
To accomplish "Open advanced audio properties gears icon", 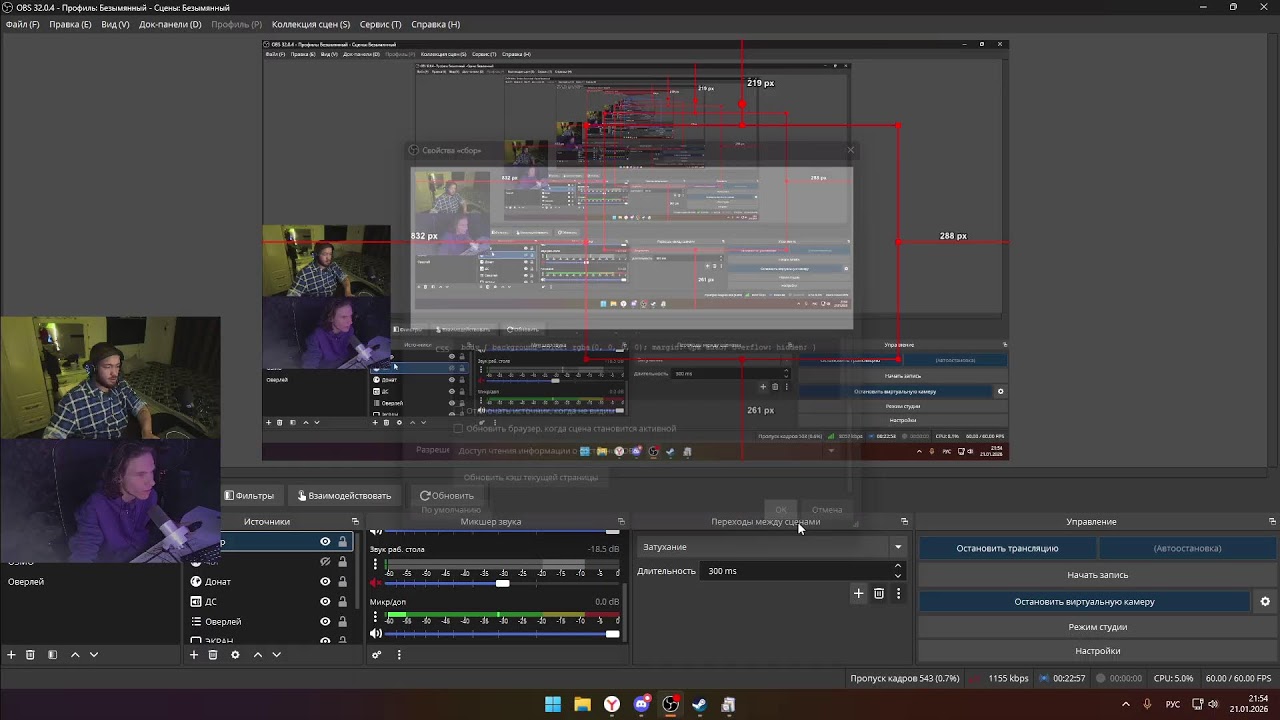I will [x=377, y=655].
